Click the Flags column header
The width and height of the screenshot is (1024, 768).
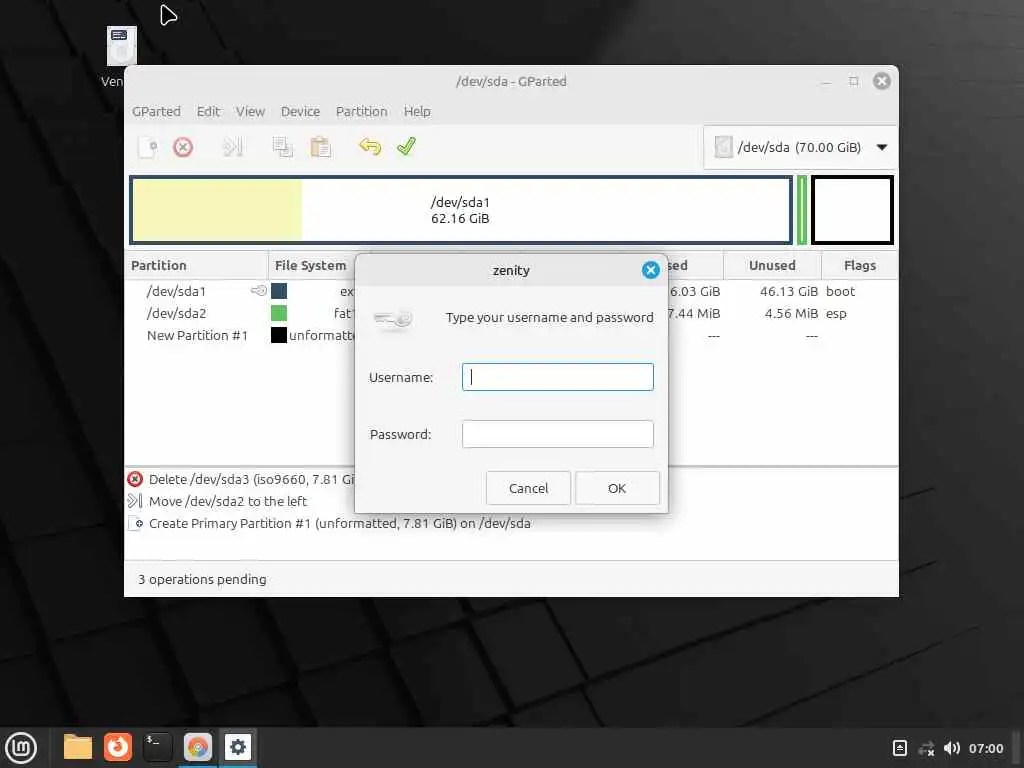click(859, 266)
